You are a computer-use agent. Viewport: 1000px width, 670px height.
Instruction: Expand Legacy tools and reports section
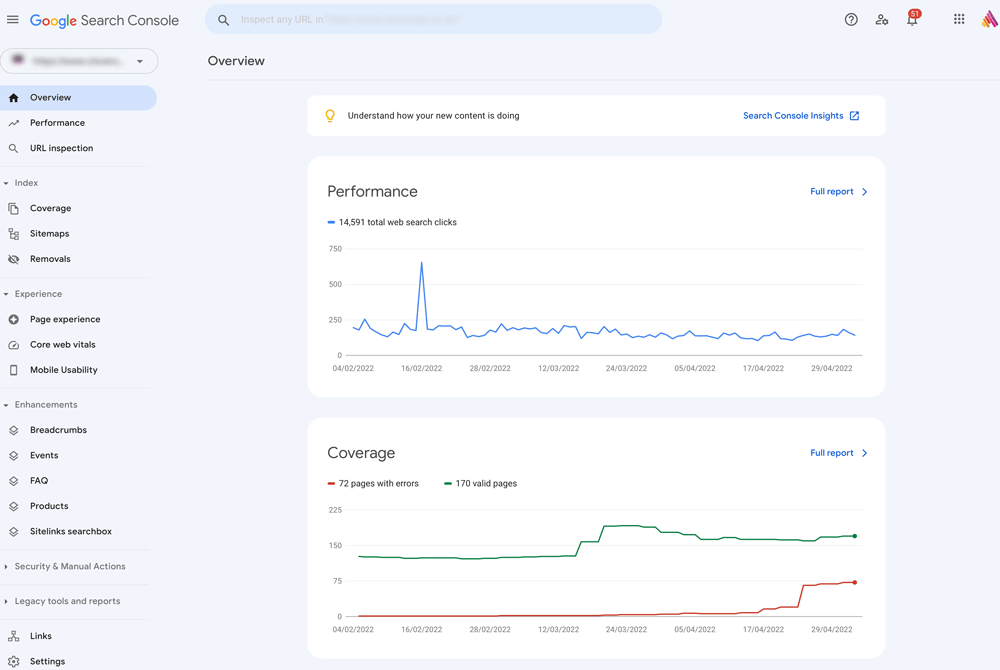pos(6,601)
